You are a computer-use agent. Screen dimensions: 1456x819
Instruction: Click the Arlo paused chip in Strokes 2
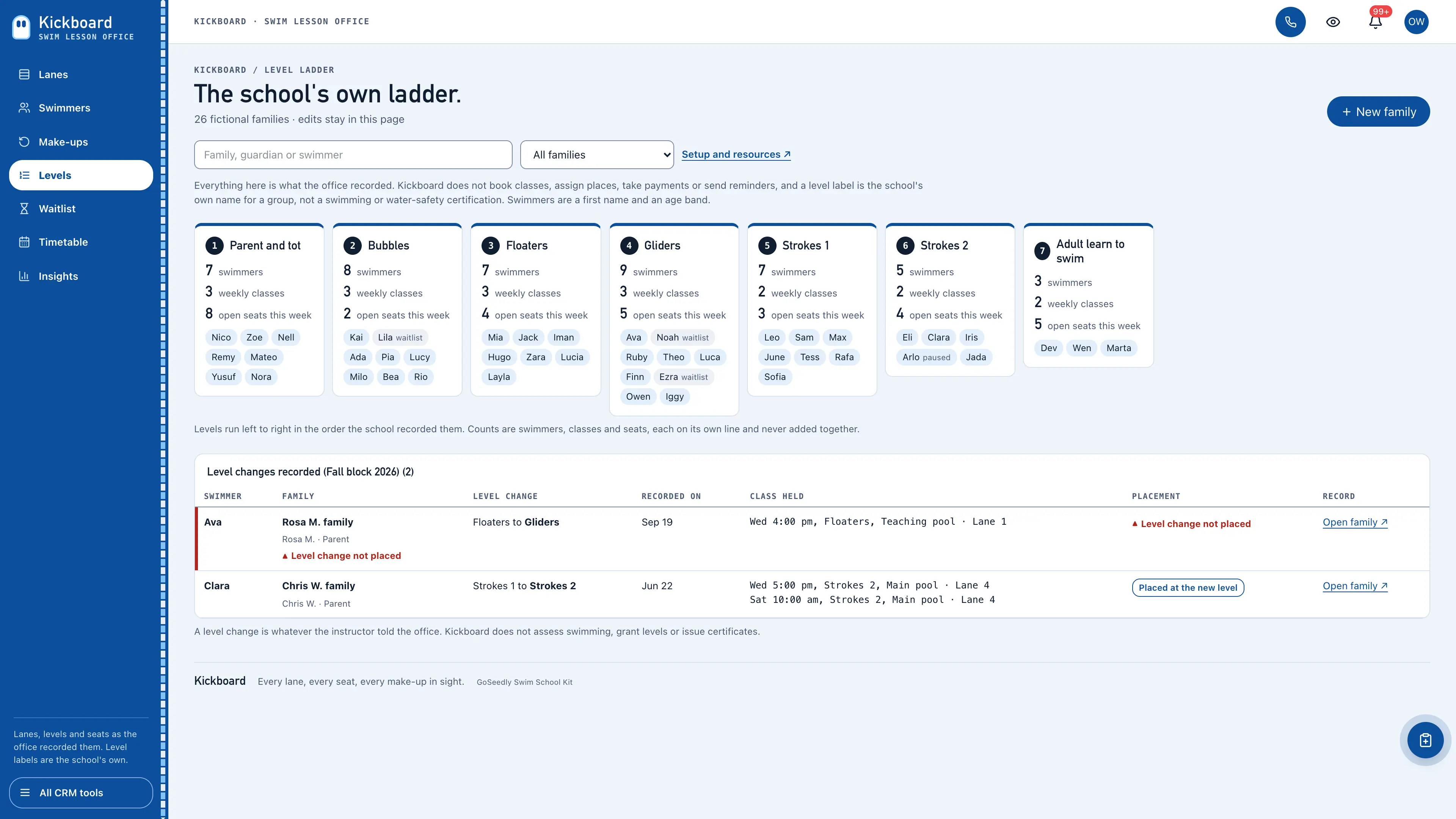(x=926, y=357)
